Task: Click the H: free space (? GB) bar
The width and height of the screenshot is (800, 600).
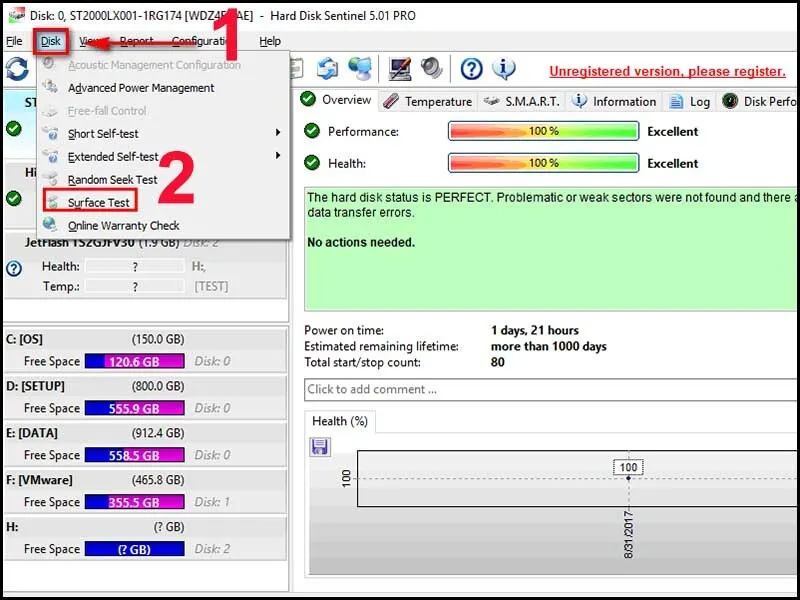Action: point(135,549)
